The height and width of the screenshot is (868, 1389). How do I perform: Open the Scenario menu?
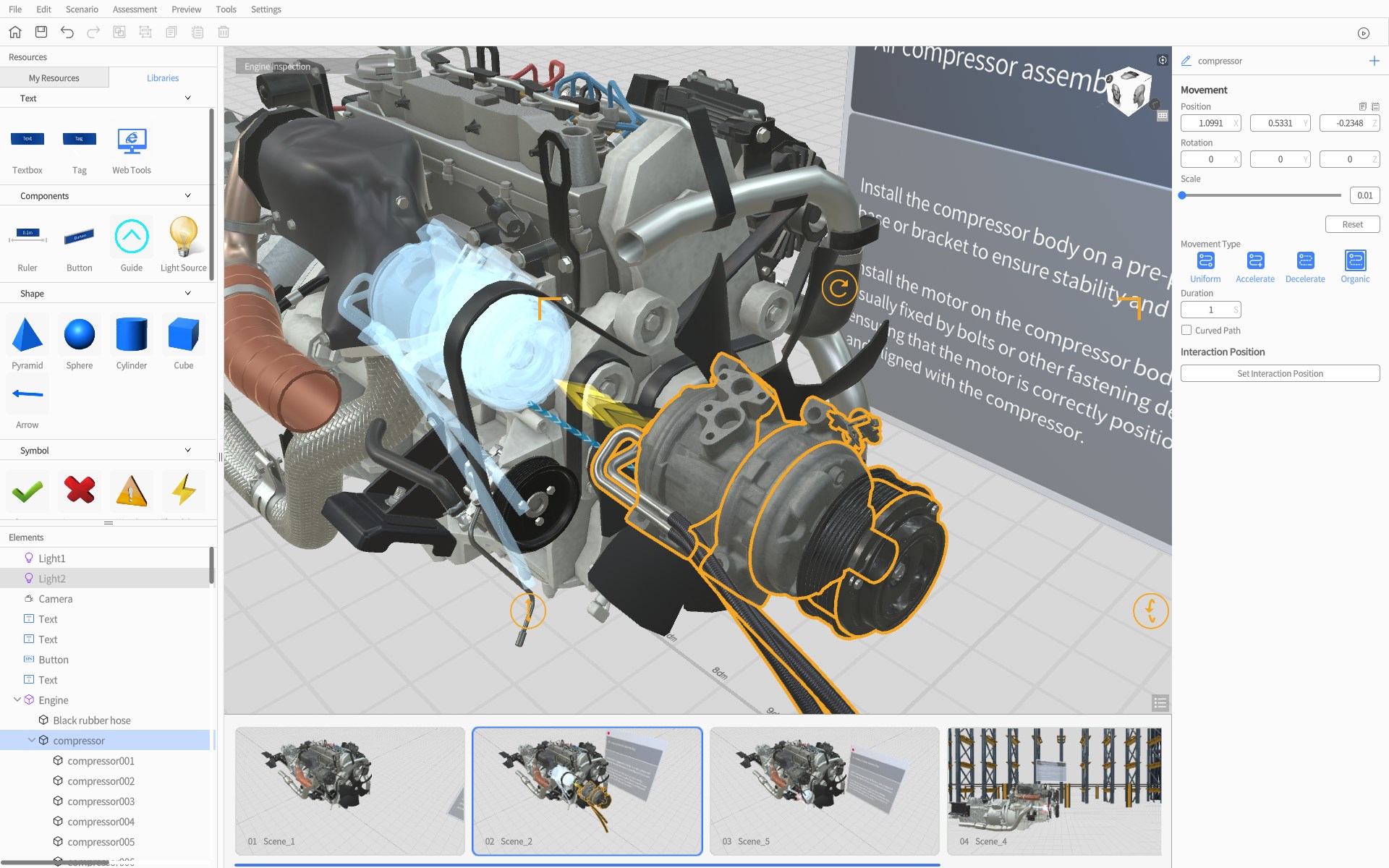tap(82, 9)
